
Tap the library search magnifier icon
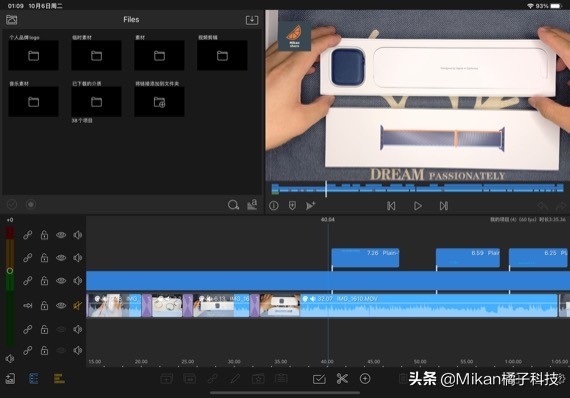(x=233, y=205)
